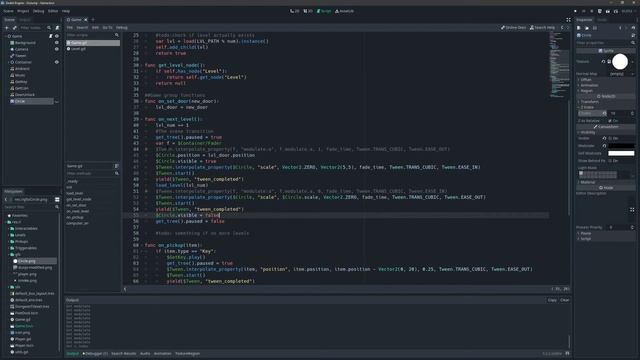Click the Circle texture thumbnail preview

click(x=620, y=62)
